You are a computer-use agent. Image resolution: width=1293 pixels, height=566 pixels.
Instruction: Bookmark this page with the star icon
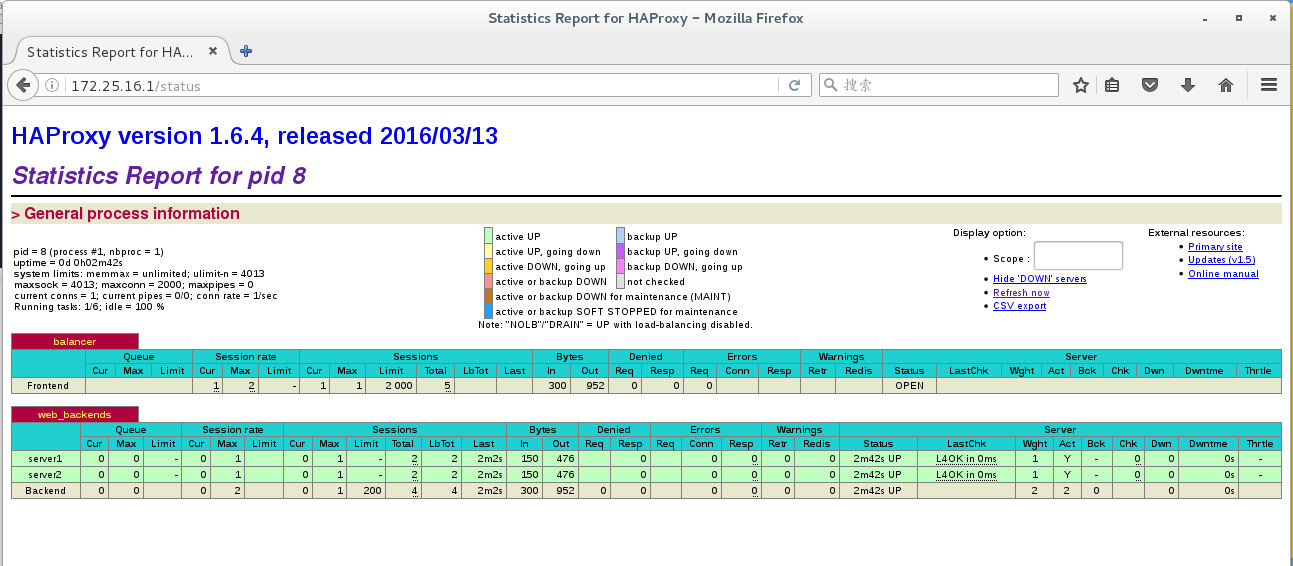[1080, 86]
